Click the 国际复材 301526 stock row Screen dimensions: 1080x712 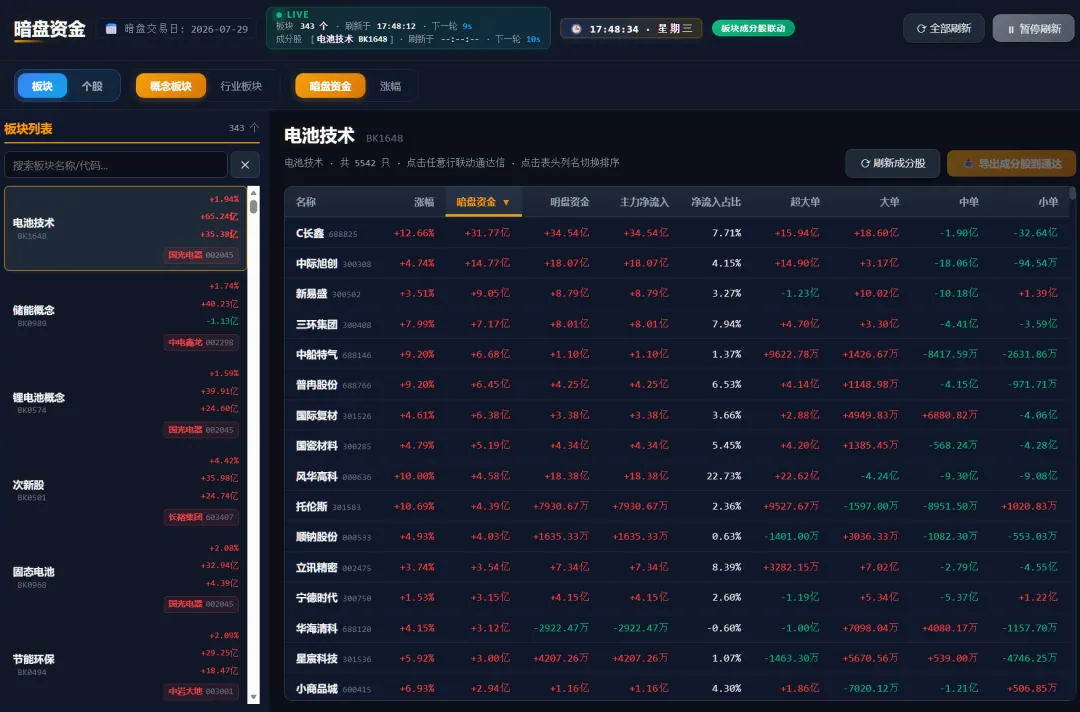pyautogui.click(x=677, y=415)
